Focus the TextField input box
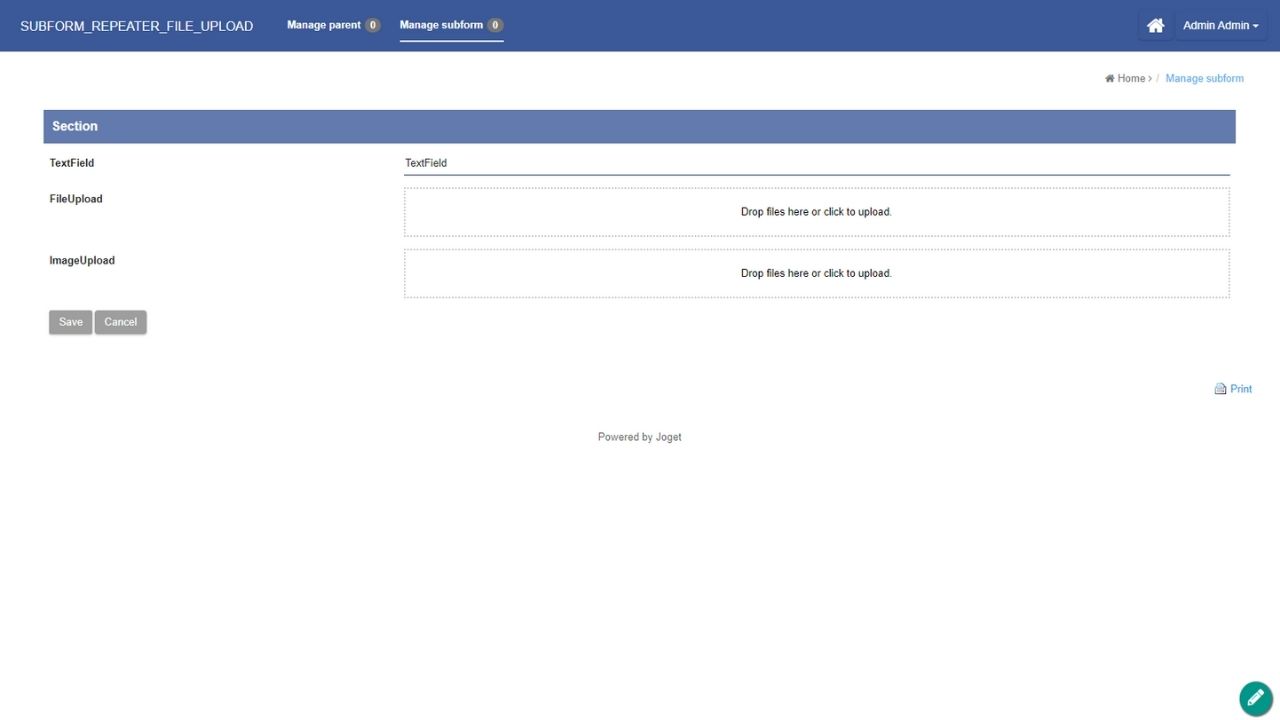 [816, 163]
